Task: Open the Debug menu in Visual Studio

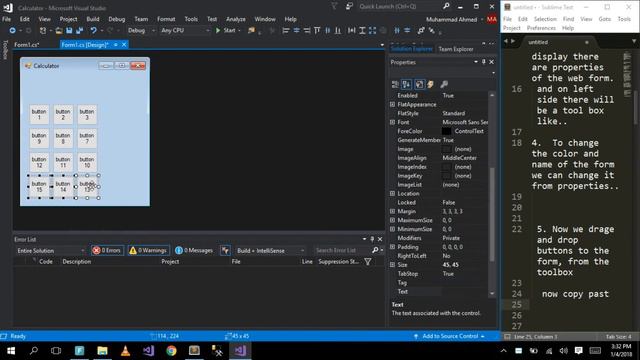Action: [117, 19]
